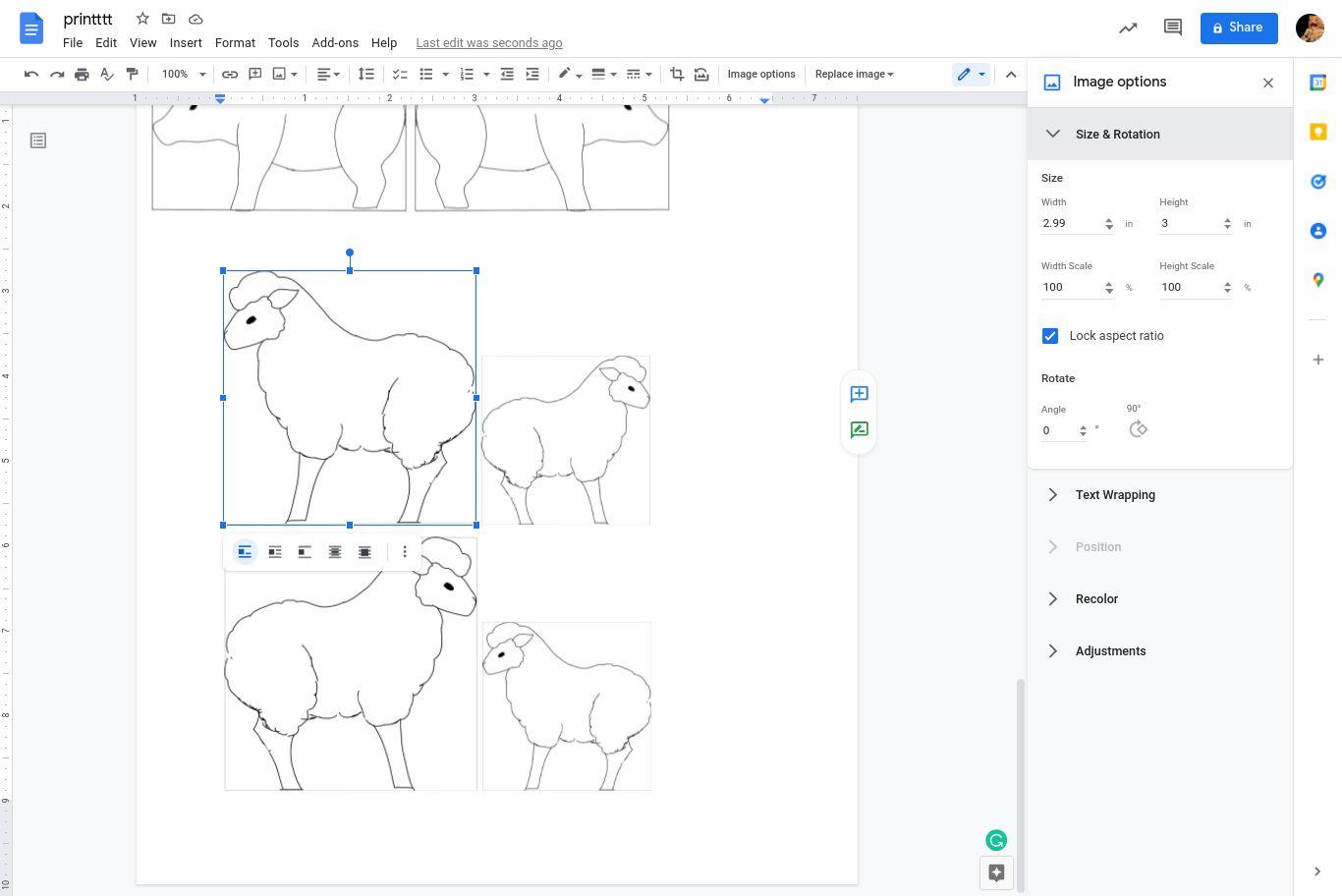This screenshot has width=1342, height=896.
Task: Click the crop image icon in toolbar
Action: click(x=676, y=74)
